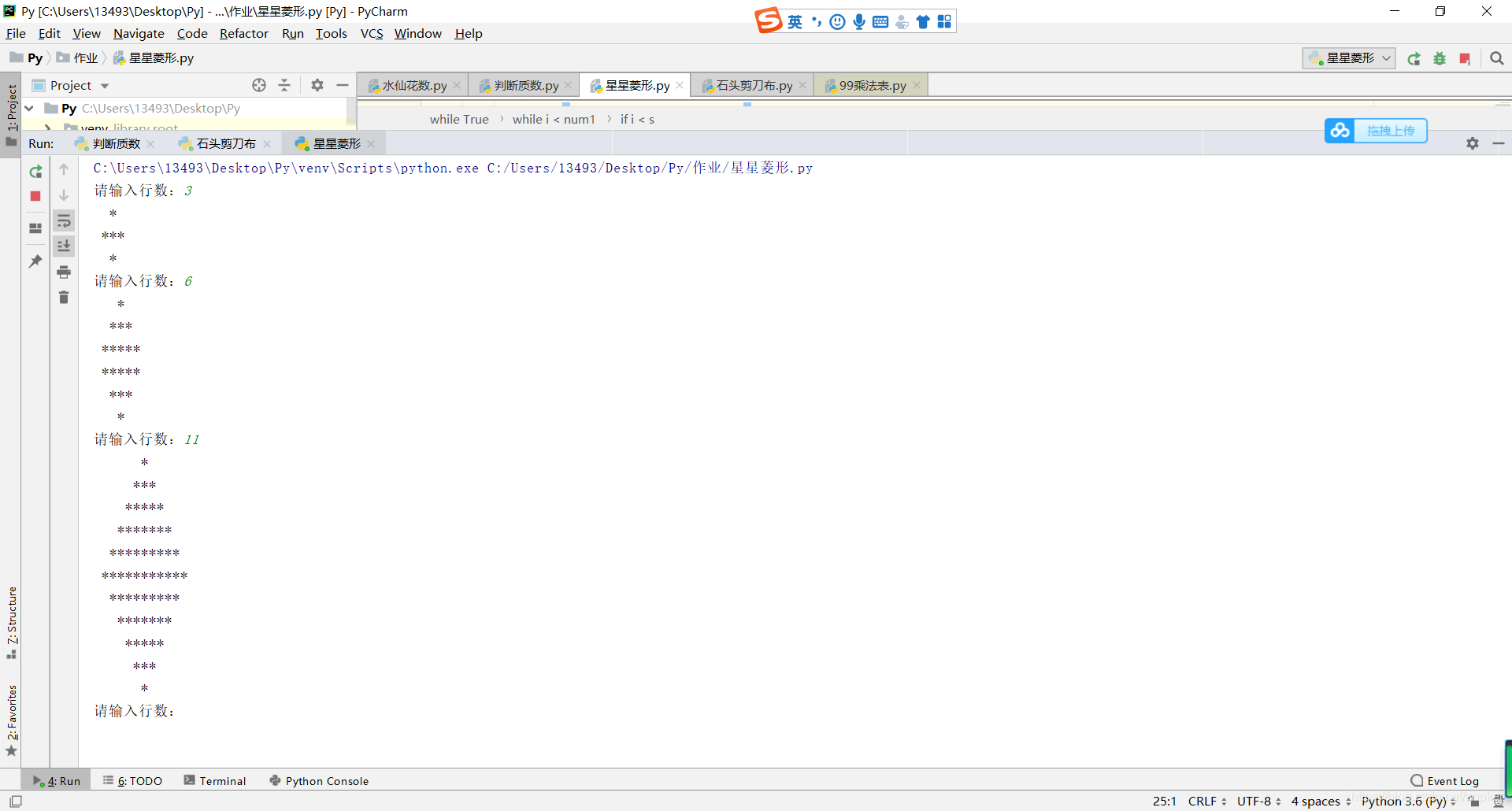Hide the Project panel

[x=343, y=85]
